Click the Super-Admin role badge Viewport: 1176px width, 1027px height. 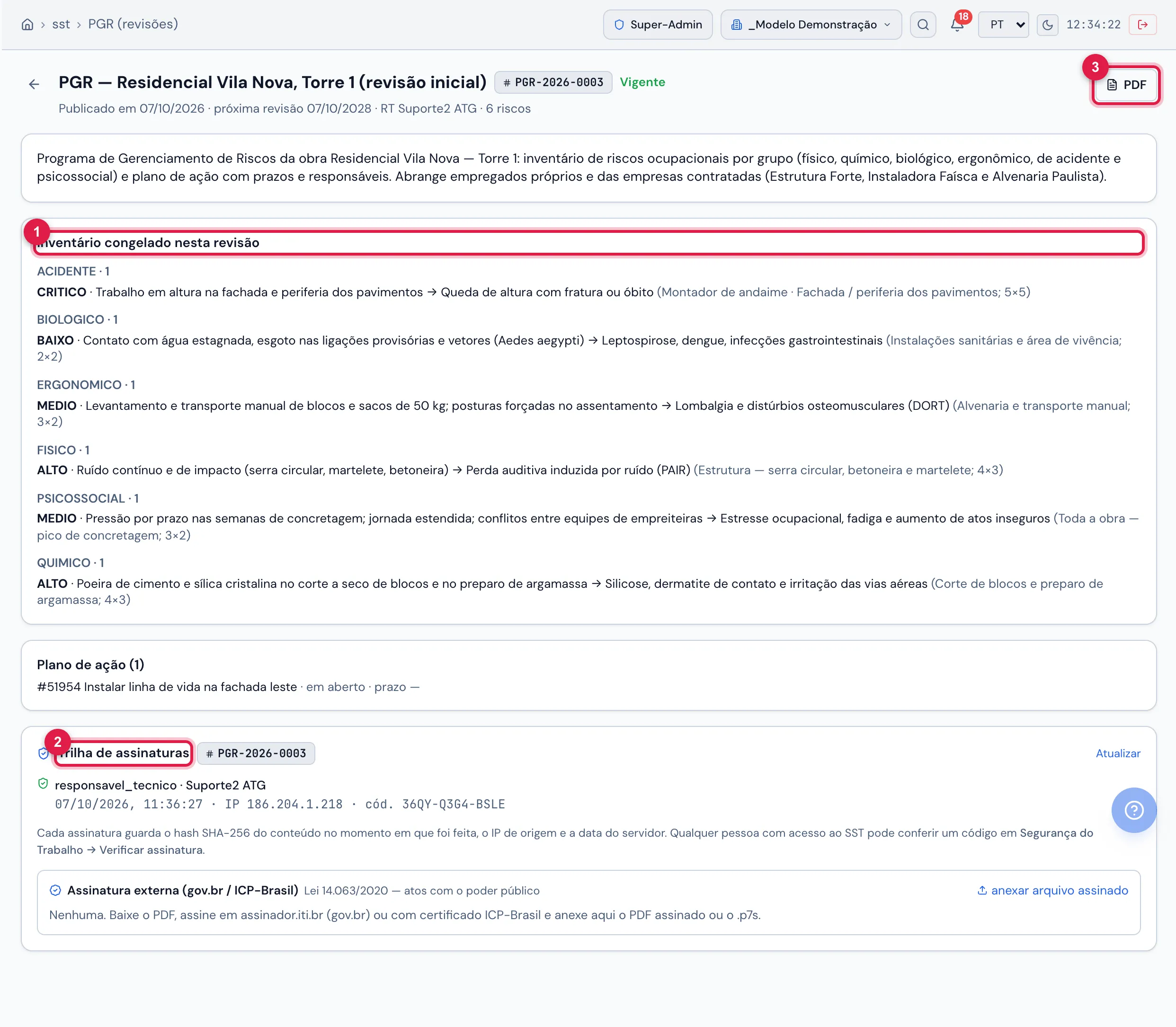[x=658, y=25]
